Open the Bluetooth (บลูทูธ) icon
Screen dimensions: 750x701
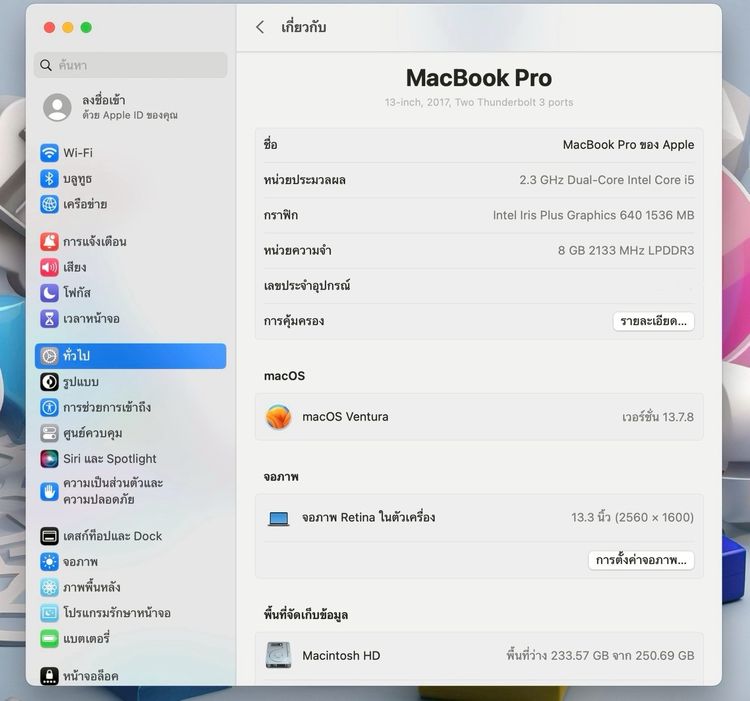coord(49,178)
